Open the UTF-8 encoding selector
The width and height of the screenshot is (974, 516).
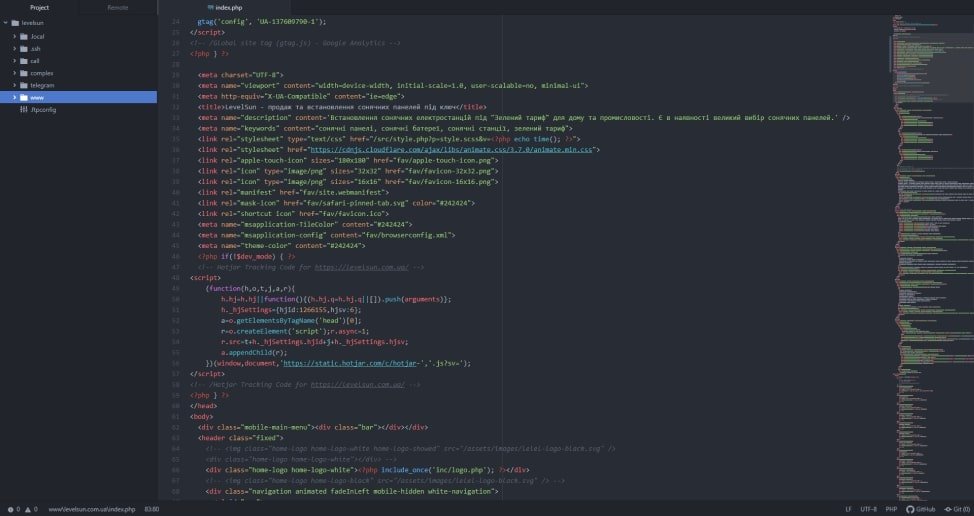[x=868, y=509]
